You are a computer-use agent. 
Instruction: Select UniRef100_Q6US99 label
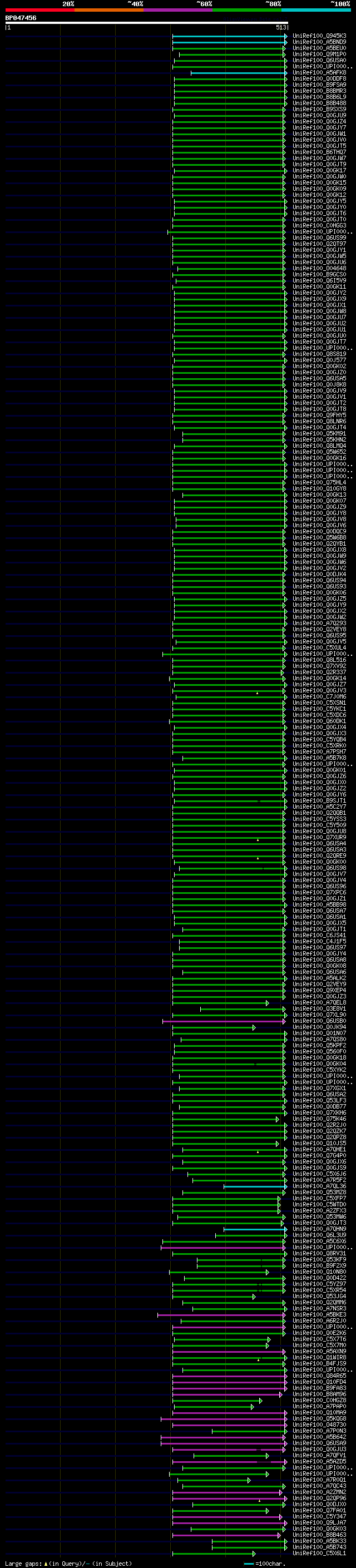tap(319, 238)
